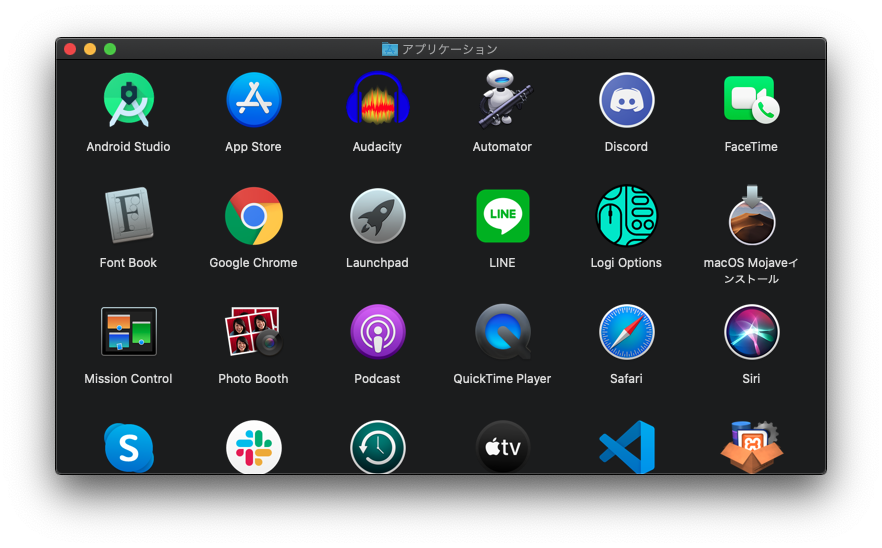
Task: Select the App Store icon
Action: (254, 100)
